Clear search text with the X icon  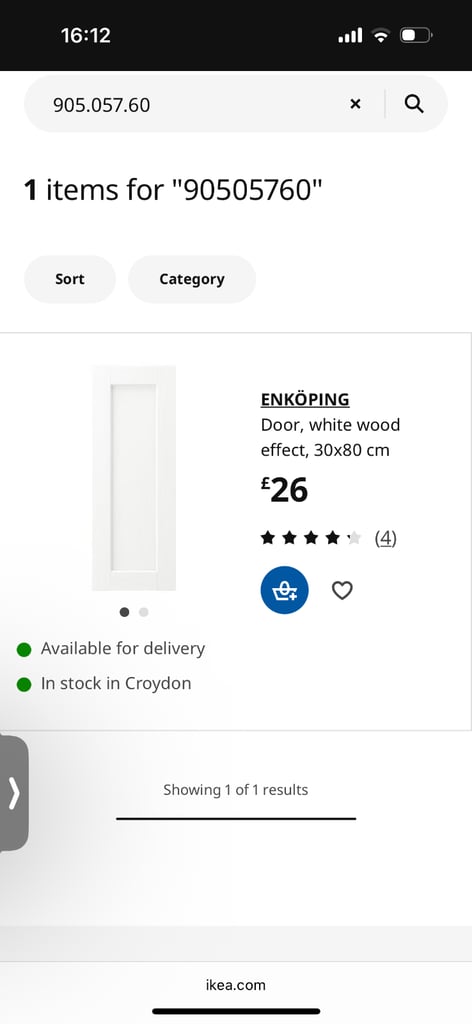coord(355,104)
